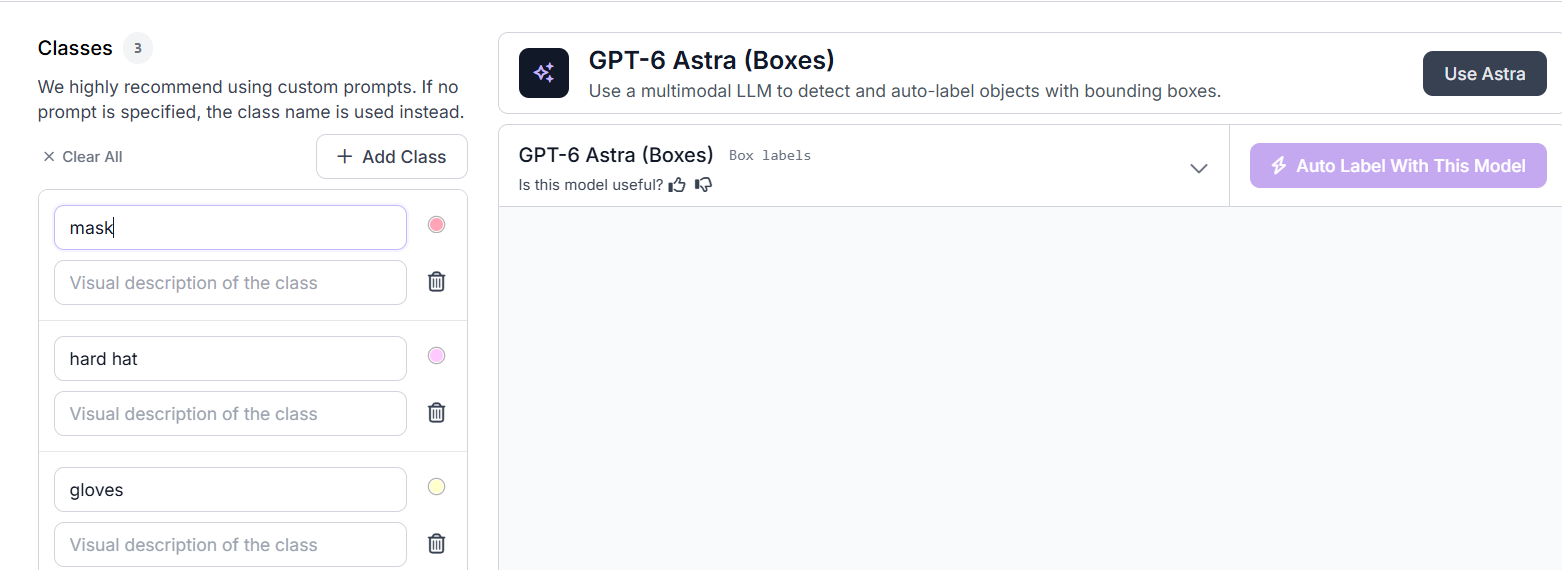Viewport: 1562px width, 570px height.
Task: Click the gloves class name field
Action: 230,490
